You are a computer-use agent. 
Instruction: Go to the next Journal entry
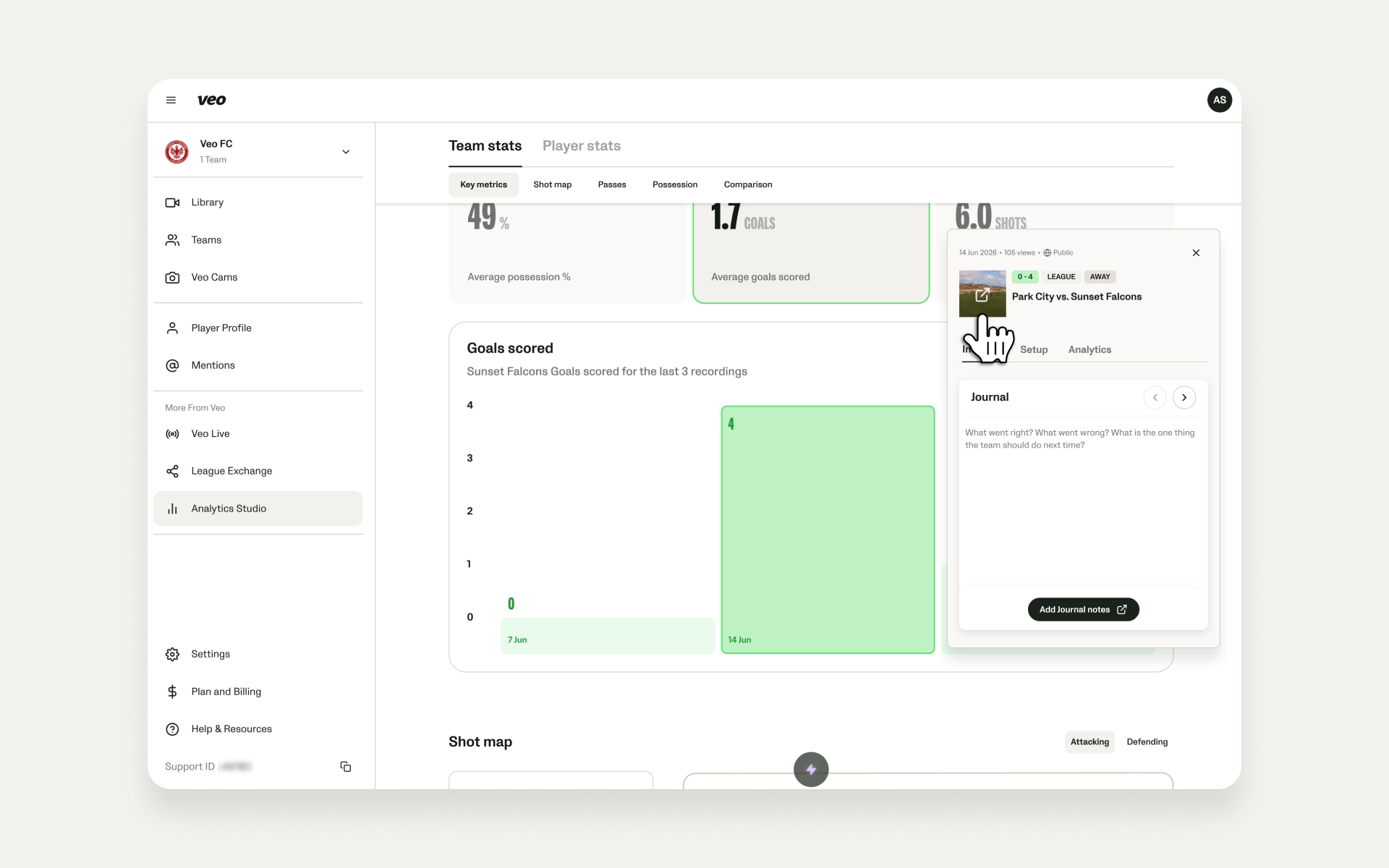pos(1184,398)
